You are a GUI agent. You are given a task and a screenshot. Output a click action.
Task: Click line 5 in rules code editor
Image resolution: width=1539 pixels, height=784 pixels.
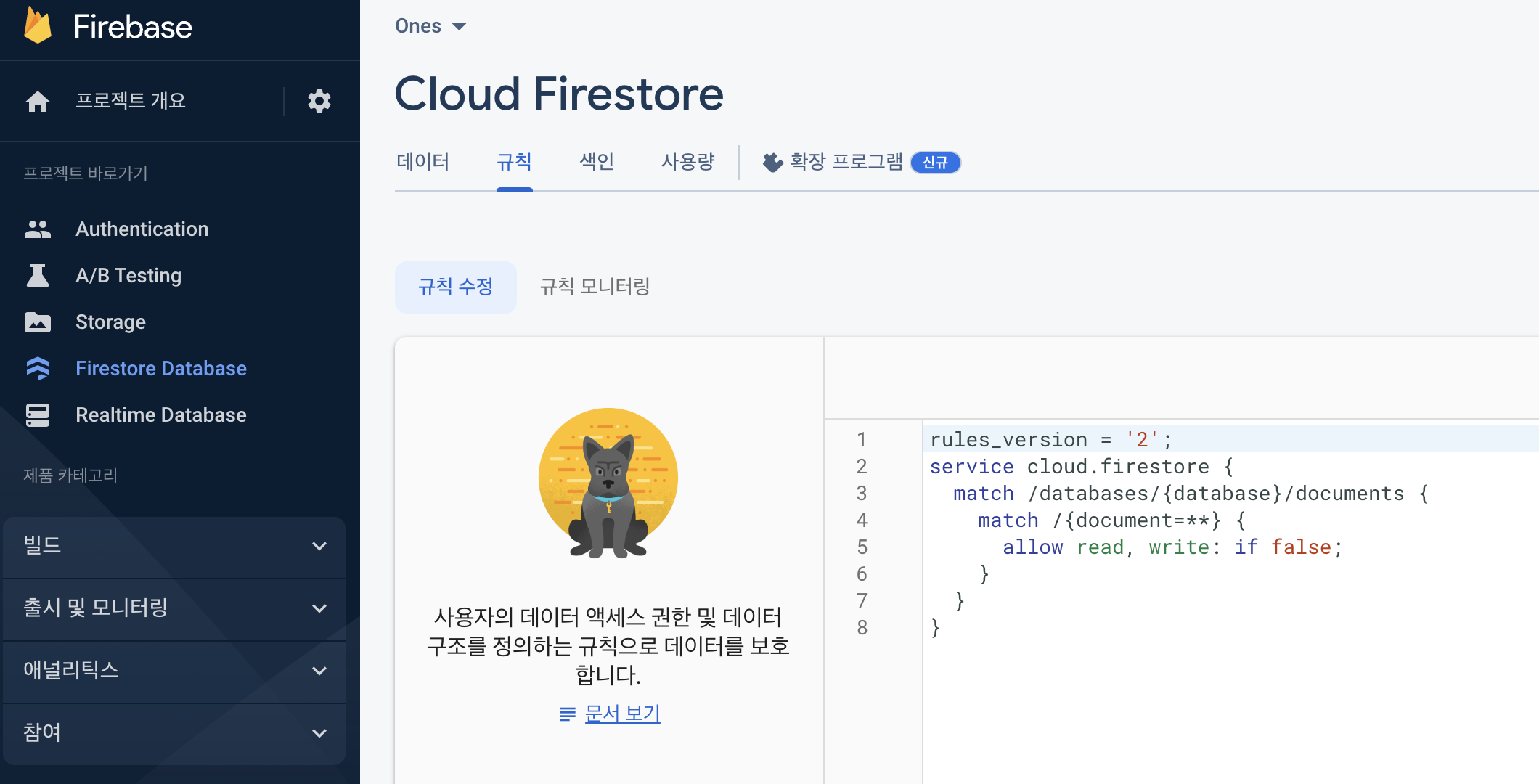click(x=1172, y=547)
